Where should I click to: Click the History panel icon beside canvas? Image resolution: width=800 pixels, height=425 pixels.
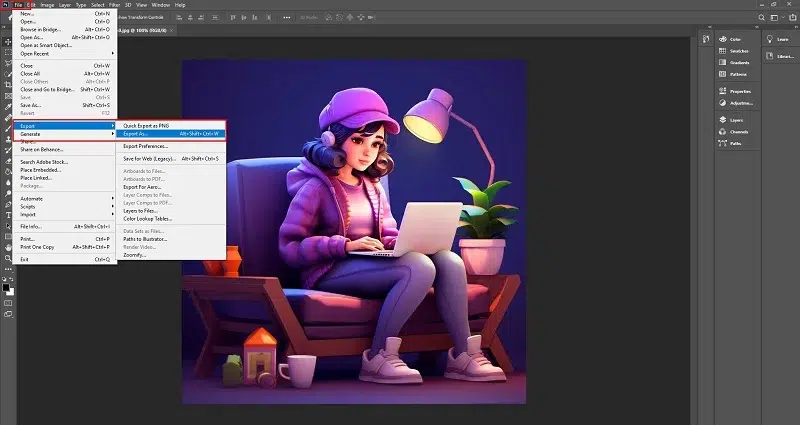click(x=706, y=39)
